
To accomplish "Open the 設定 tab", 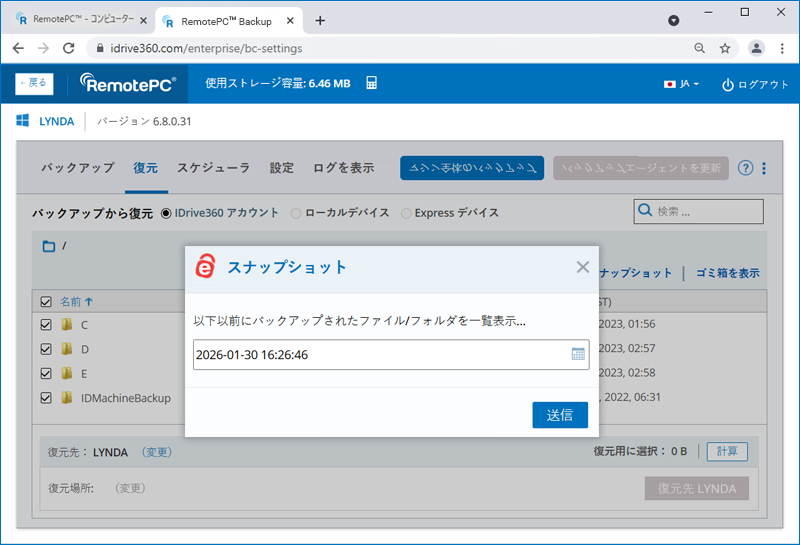I will pos(282,168).
